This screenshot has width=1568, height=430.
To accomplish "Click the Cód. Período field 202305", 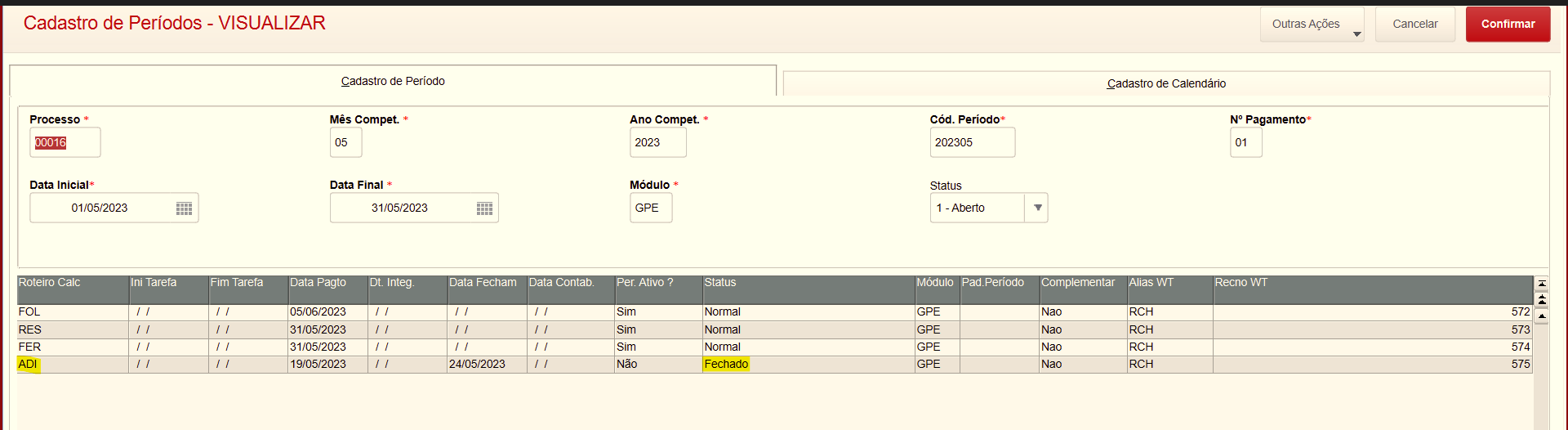I will [972, 142].
